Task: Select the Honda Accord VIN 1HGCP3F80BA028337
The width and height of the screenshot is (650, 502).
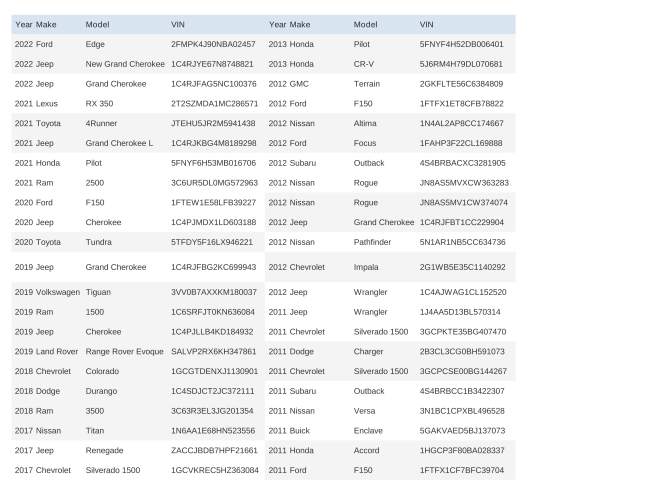Action: [462, 450]
